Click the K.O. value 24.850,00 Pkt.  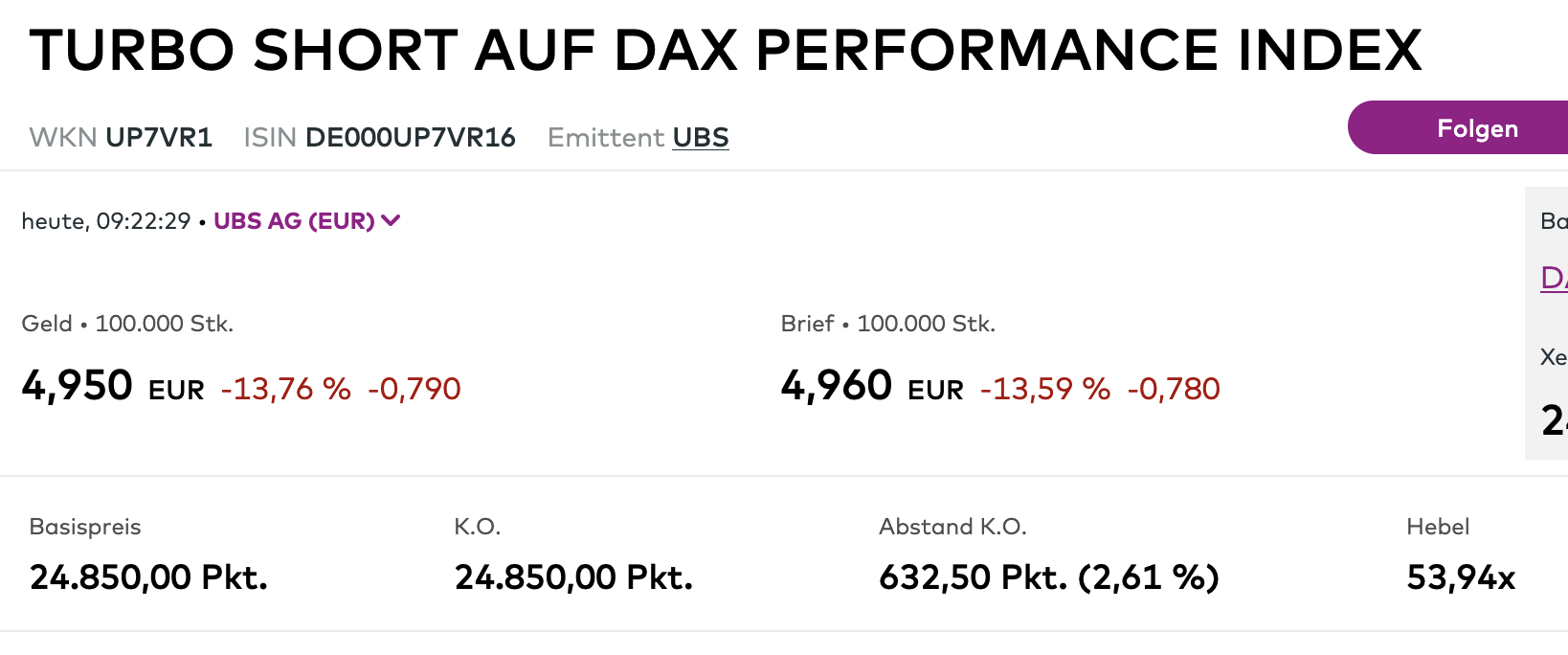click(x=573, y=577)
